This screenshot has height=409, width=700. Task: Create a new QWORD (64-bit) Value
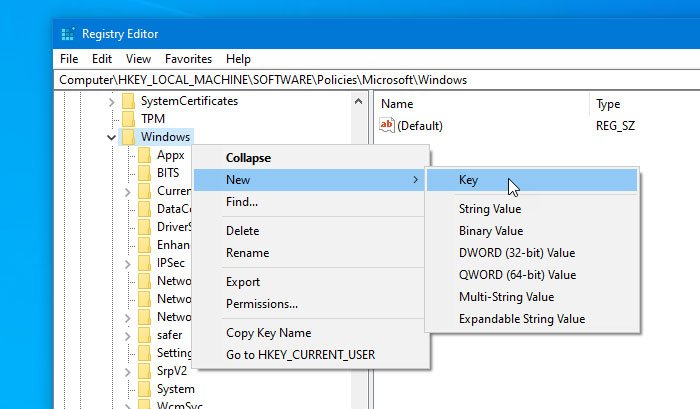(532, 275)
